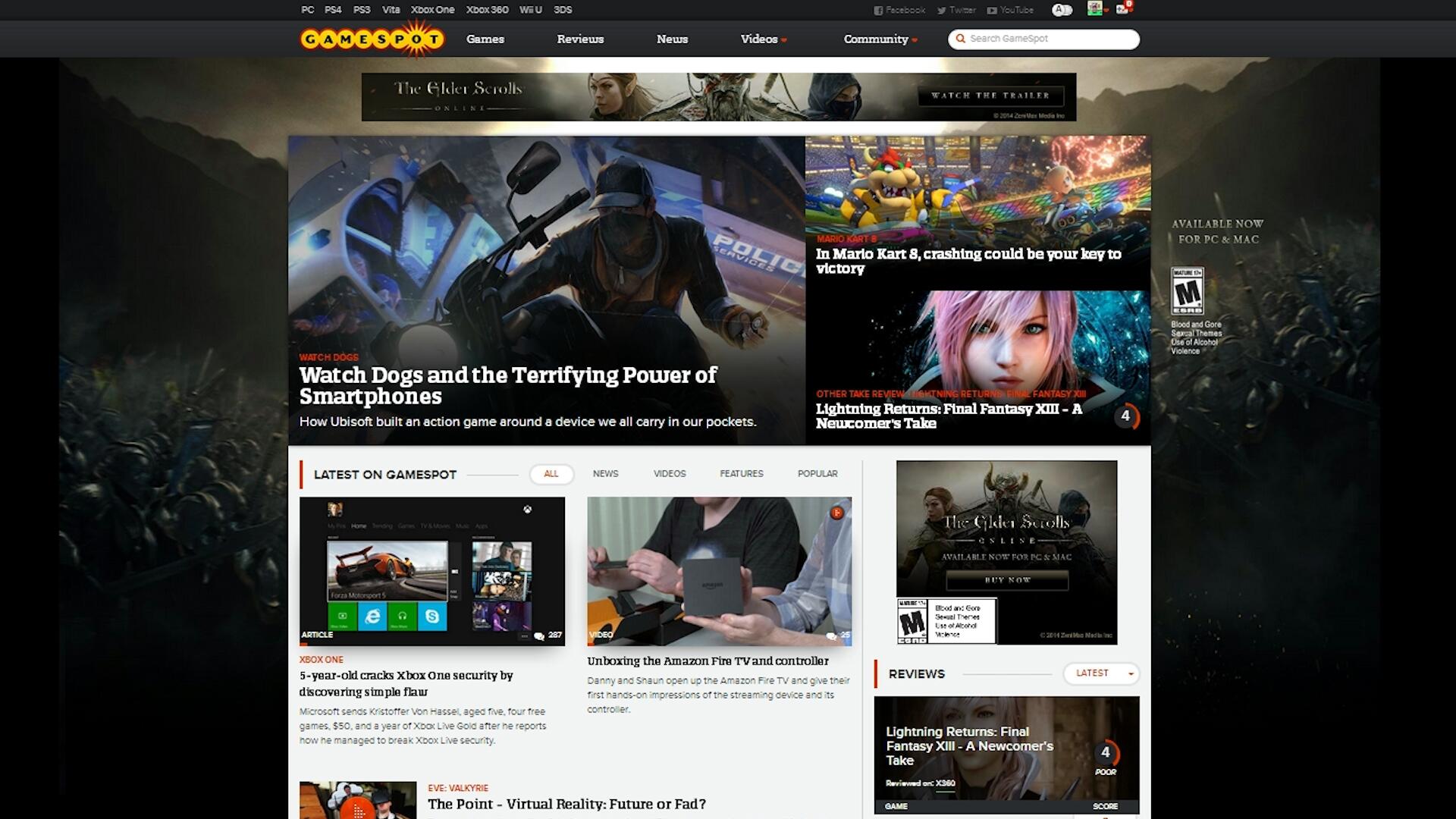This screenshot has width=1456, height=819.
Task: Click the WATCH DOGS red category label
Action: pyautogui.click(x=328, y=357)
